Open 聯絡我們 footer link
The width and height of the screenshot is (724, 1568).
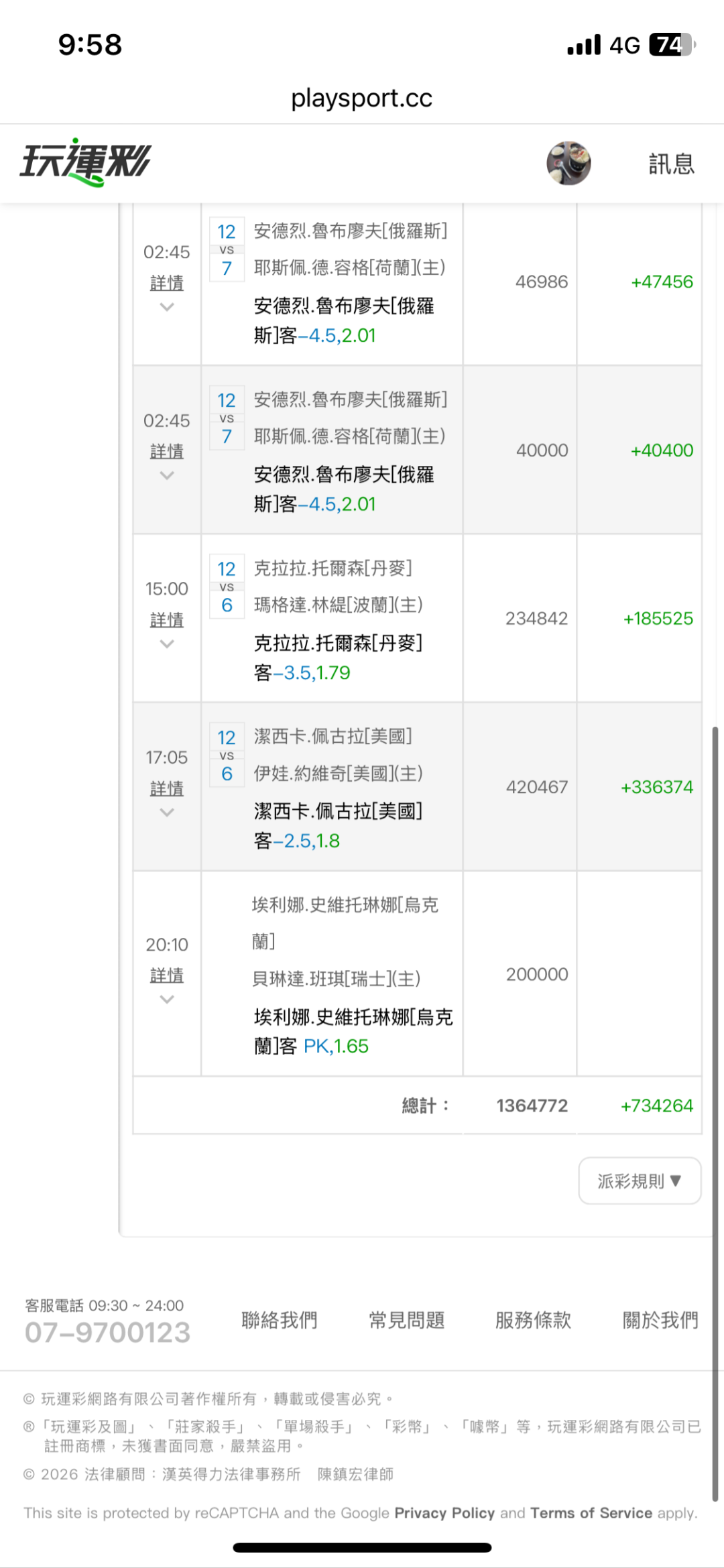pyautogui.click(x=279, y=1320)
